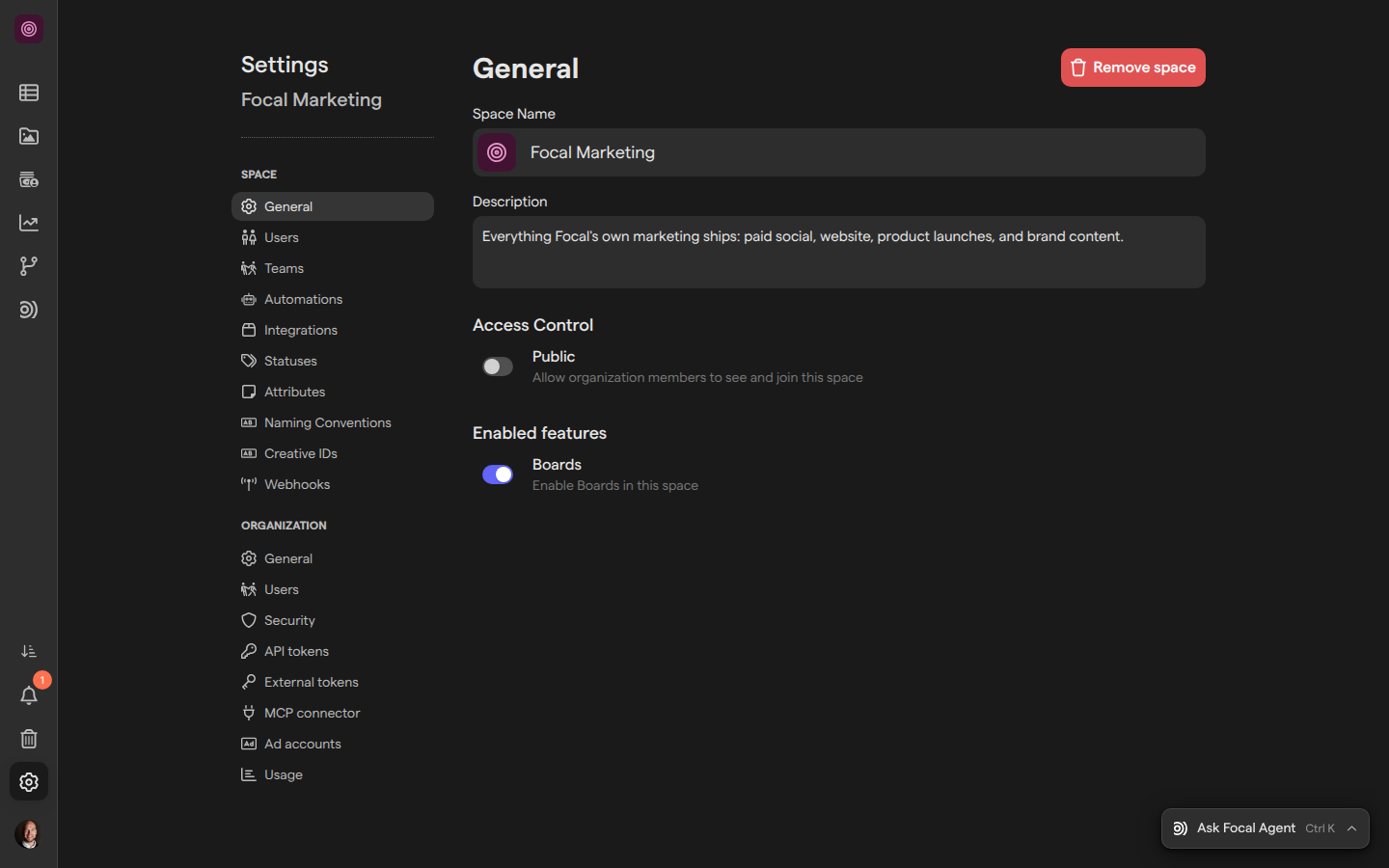Click the sort list icon in left rail
The image size is (1389, 868).
[29, 652]
